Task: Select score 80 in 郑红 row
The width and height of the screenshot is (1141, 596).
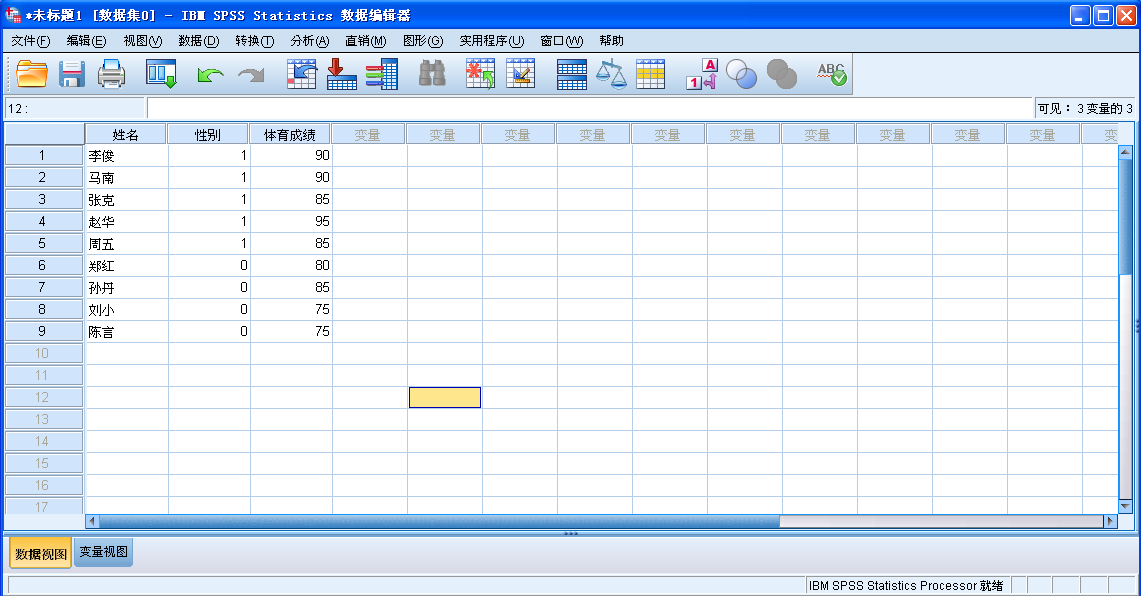Action: (x=291, y=266)
